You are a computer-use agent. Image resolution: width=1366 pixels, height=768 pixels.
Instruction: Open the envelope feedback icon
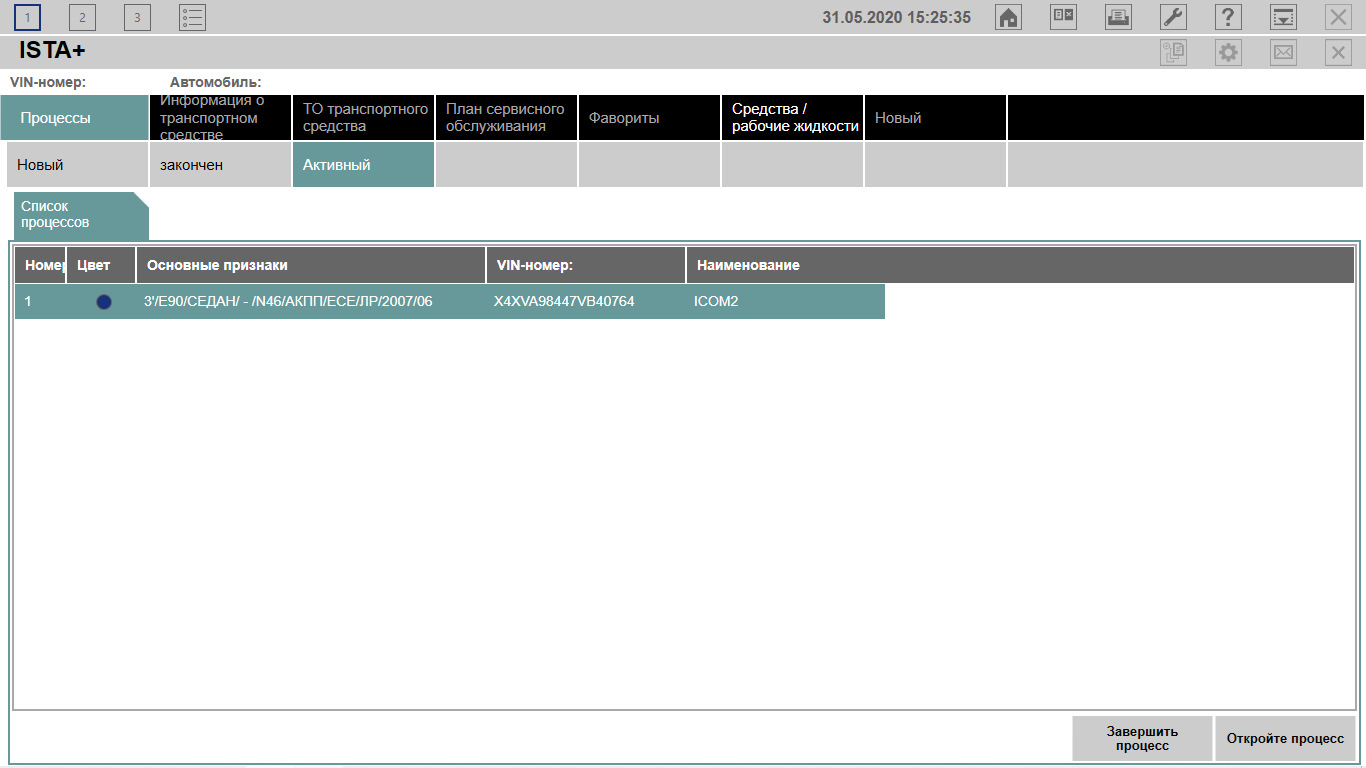(1283, 53)
